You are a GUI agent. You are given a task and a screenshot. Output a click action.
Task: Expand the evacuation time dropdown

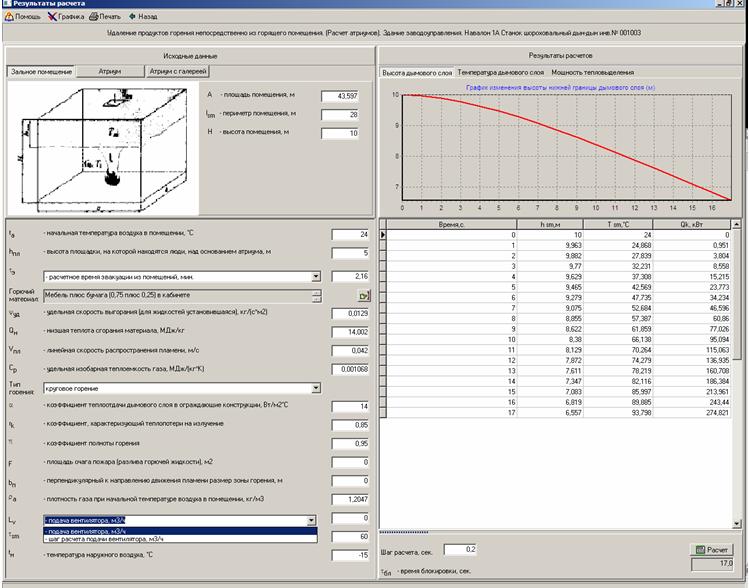pyautogui.click(x=316, y=276)
